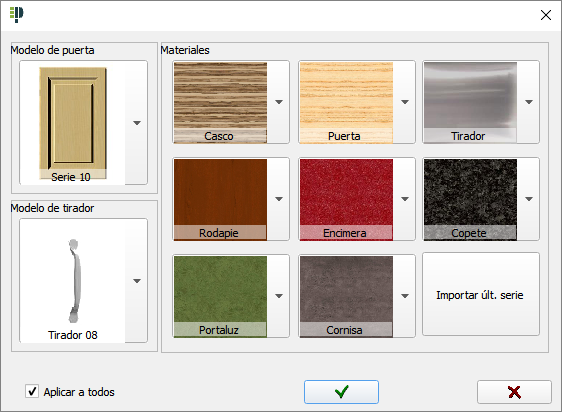The height and width of the screenshot is (412, 562).
Task: Expand the Encimera material dropdown
Action: point(405,199)
